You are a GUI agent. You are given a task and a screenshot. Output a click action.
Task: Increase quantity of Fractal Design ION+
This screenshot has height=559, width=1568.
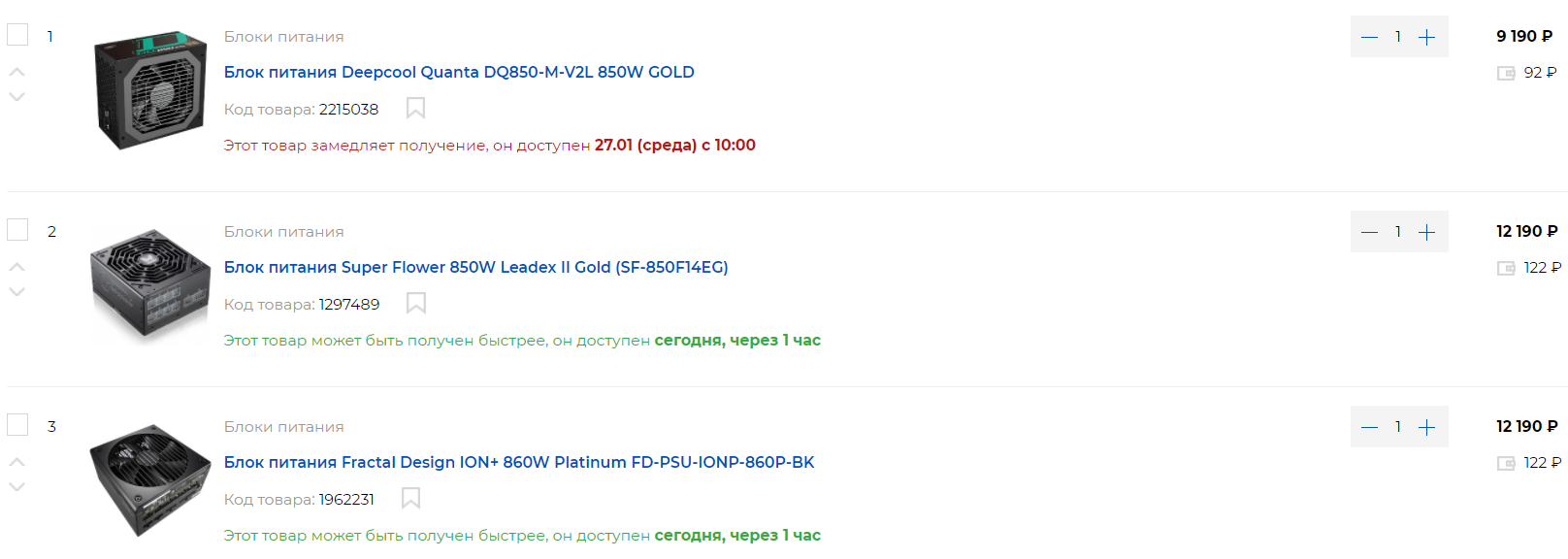click(x=1426, y=428)
